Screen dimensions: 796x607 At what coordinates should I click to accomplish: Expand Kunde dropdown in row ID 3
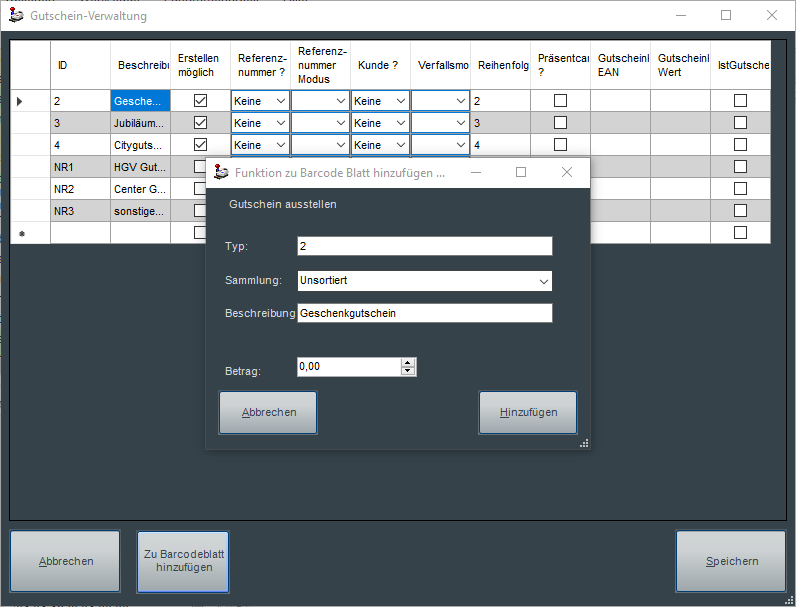point(401,123)
